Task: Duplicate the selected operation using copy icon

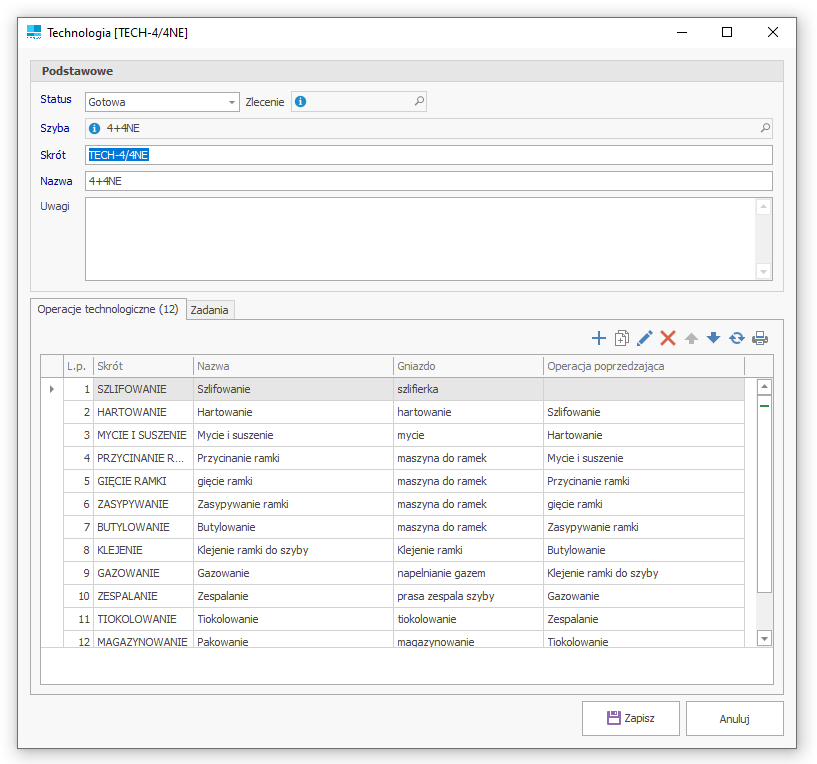Action: [622, 338]
